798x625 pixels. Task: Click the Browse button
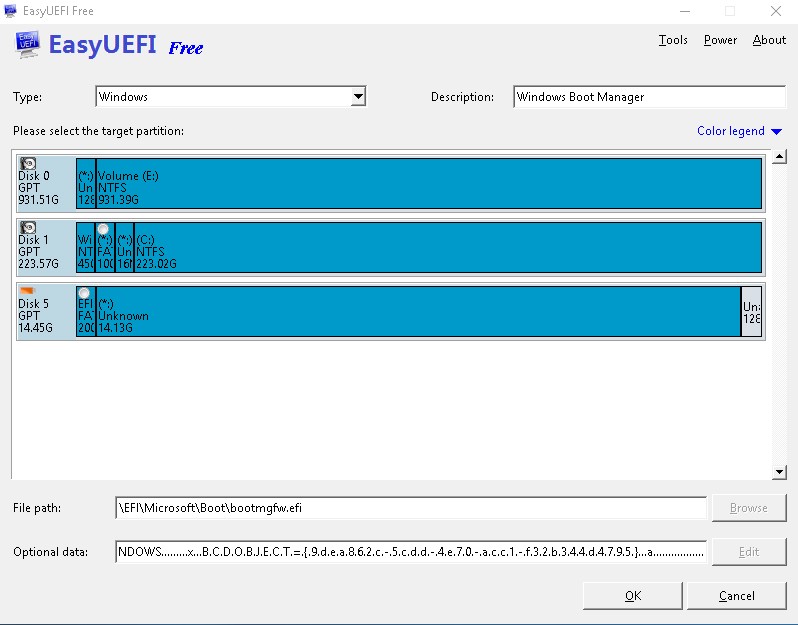coord(749,508)
